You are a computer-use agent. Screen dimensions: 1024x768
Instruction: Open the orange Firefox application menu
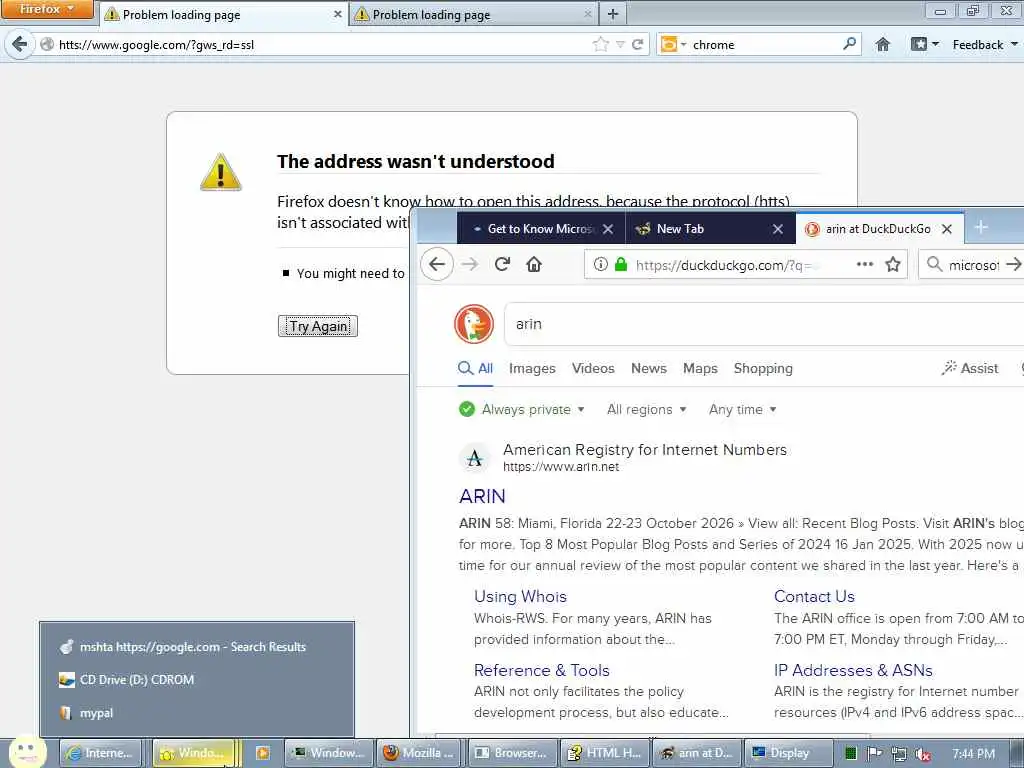(x=47, y=9)
